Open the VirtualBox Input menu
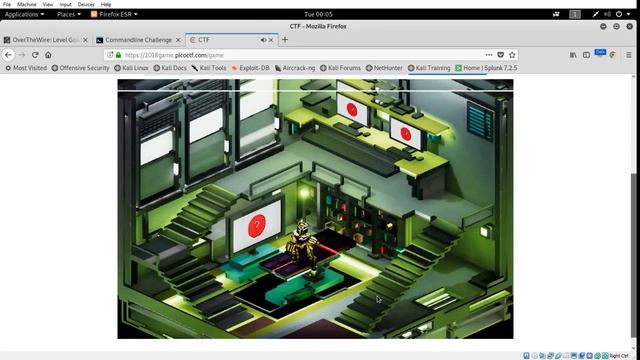This screenshot has width=640, height=360. click(65, 4)
